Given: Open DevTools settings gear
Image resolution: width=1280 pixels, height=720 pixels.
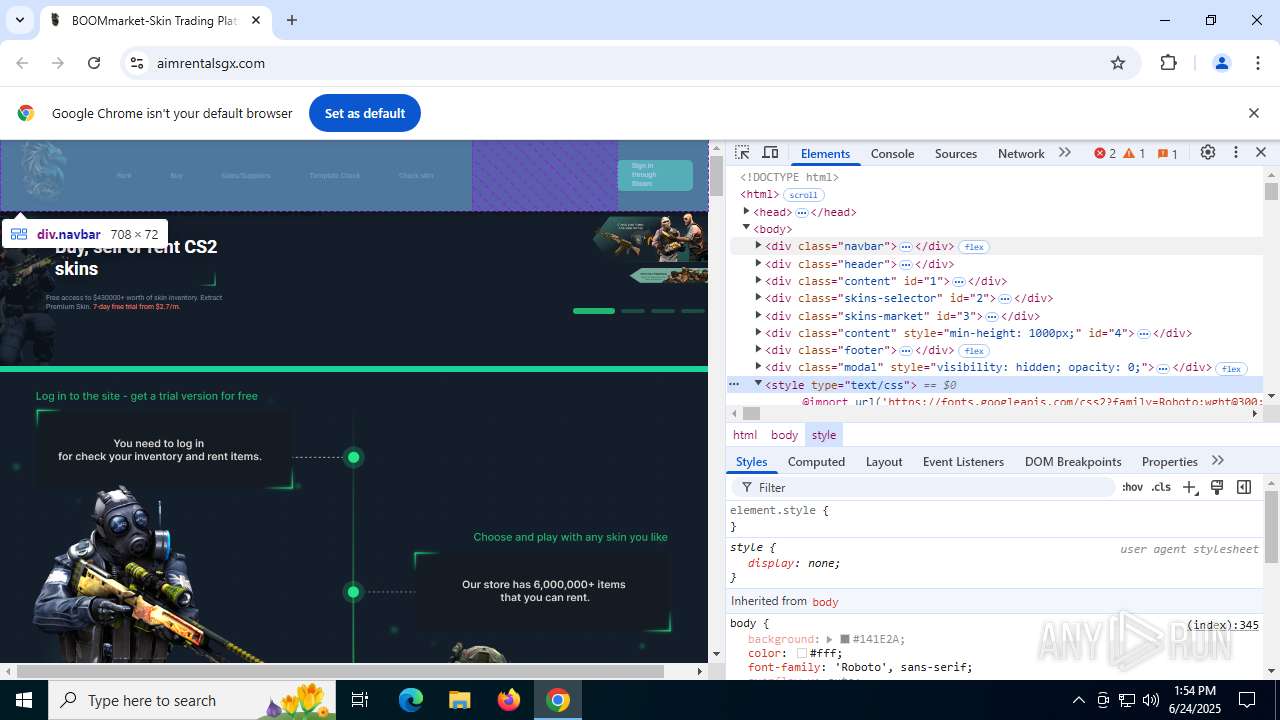Looking at the screenshot, I should pyautogui.click(x=1208, y=153).
